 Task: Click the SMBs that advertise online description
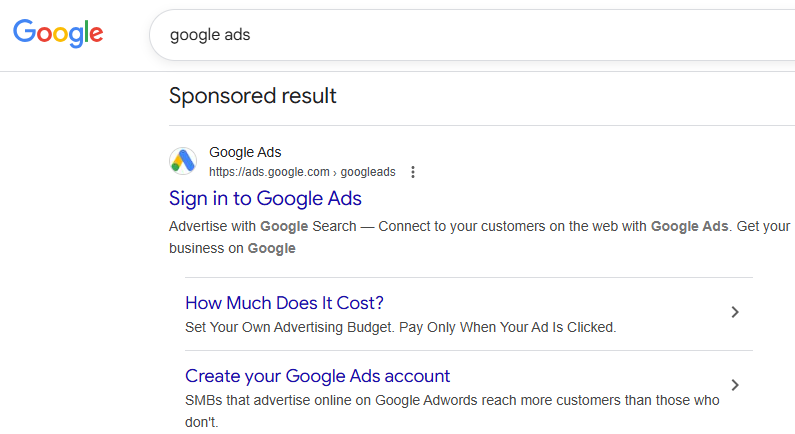point(452,411)
